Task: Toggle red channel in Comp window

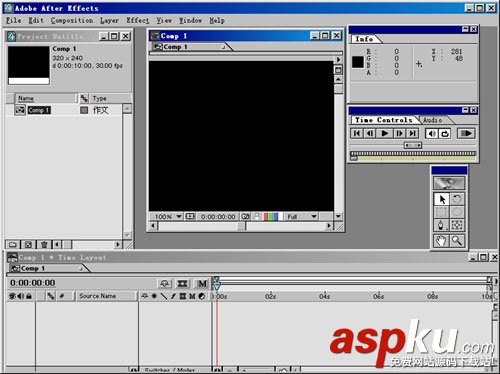Action: tap(266, 217)
